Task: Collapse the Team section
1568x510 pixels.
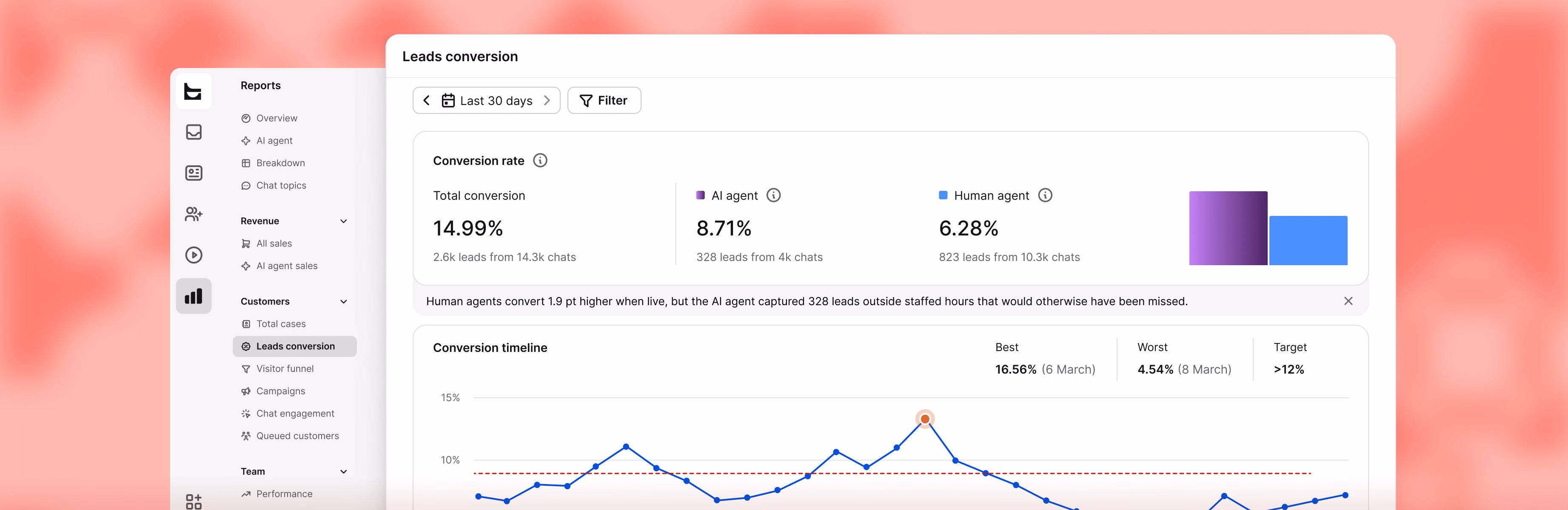Action: (x=343, y=472)
